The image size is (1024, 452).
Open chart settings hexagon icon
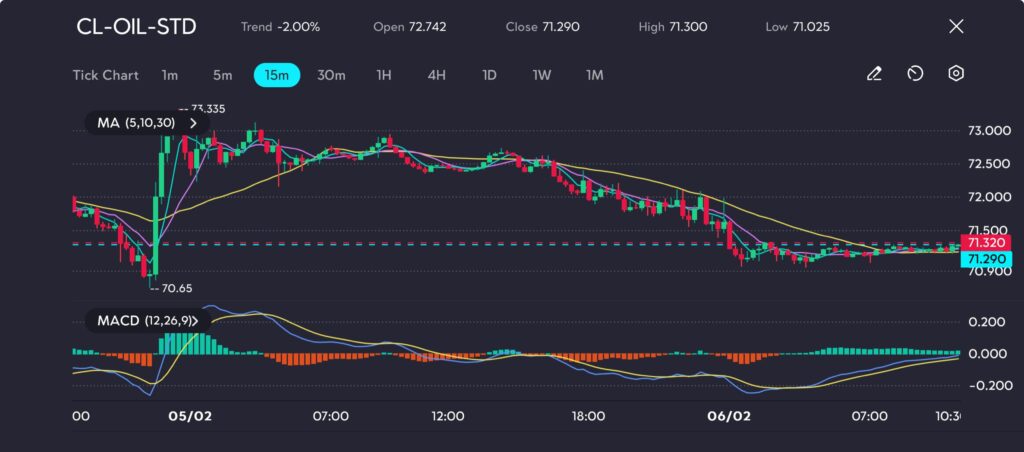pyautogui.click(x=955, y=74)
